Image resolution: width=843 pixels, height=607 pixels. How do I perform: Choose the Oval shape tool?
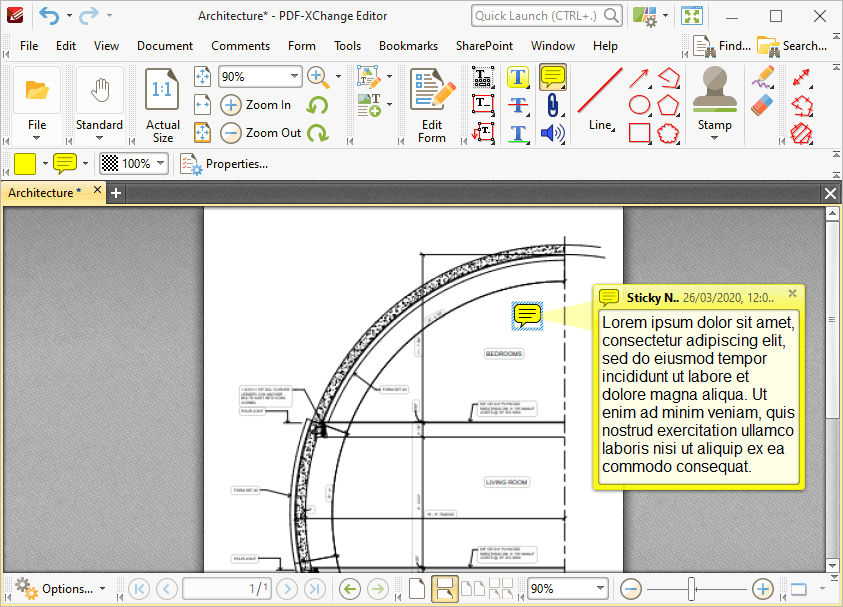pos(640,105)
